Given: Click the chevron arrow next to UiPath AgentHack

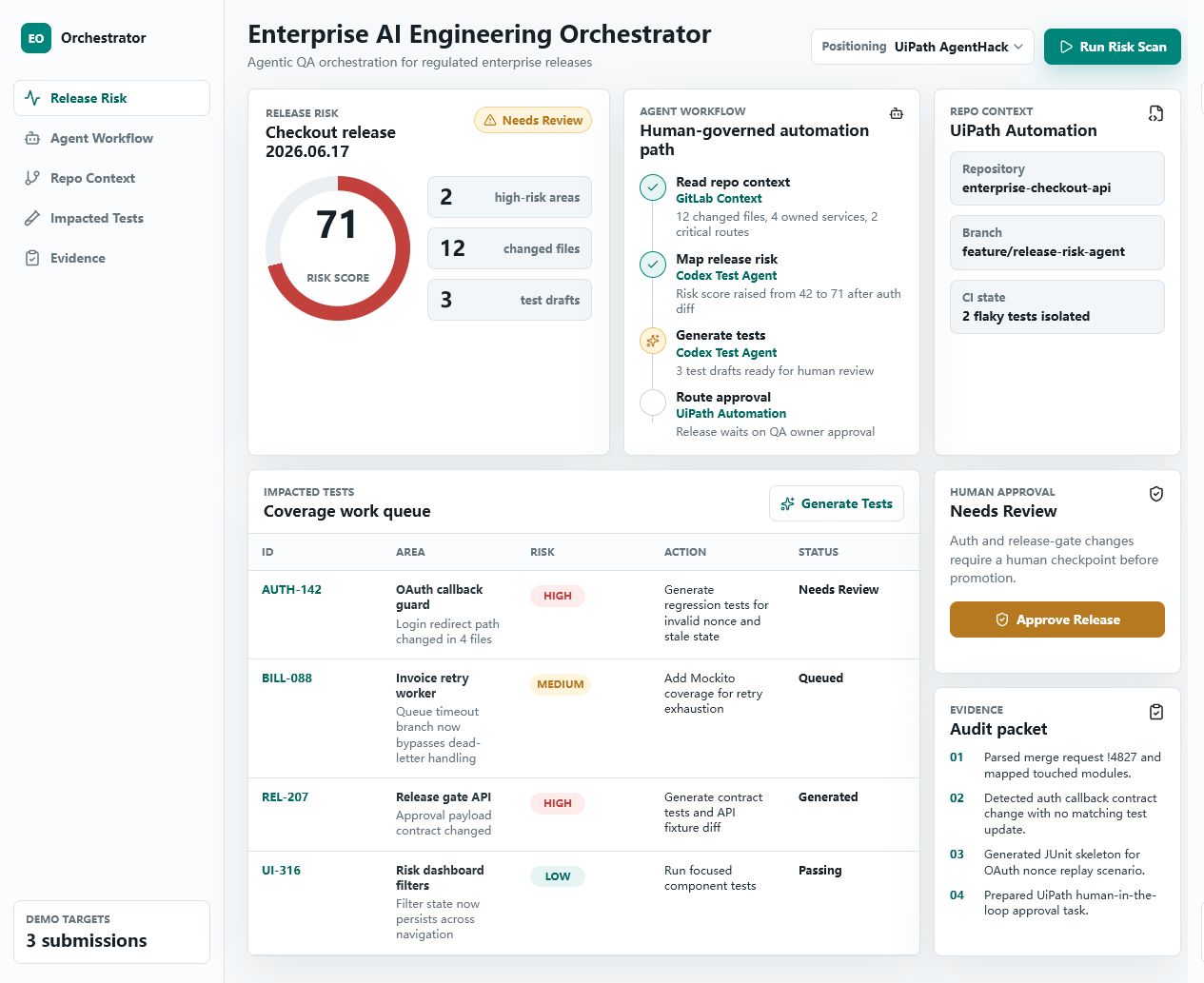Looking at the screenshot, I should point(1018,47).
